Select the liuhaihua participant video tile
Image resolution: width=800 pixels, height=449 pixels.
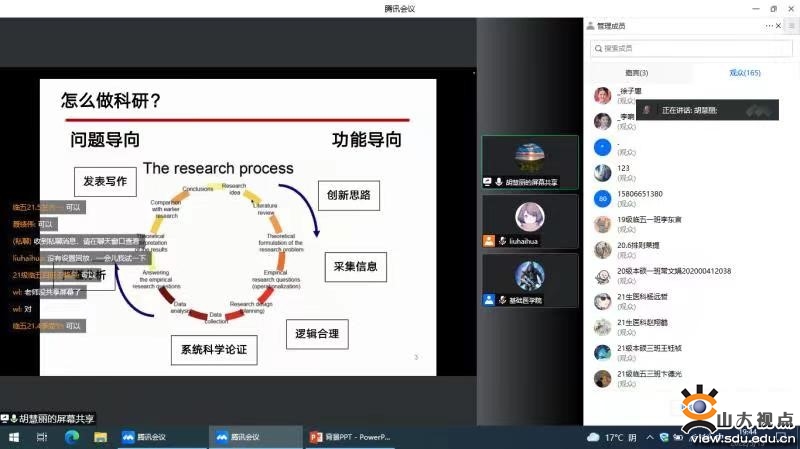point(529,221)
